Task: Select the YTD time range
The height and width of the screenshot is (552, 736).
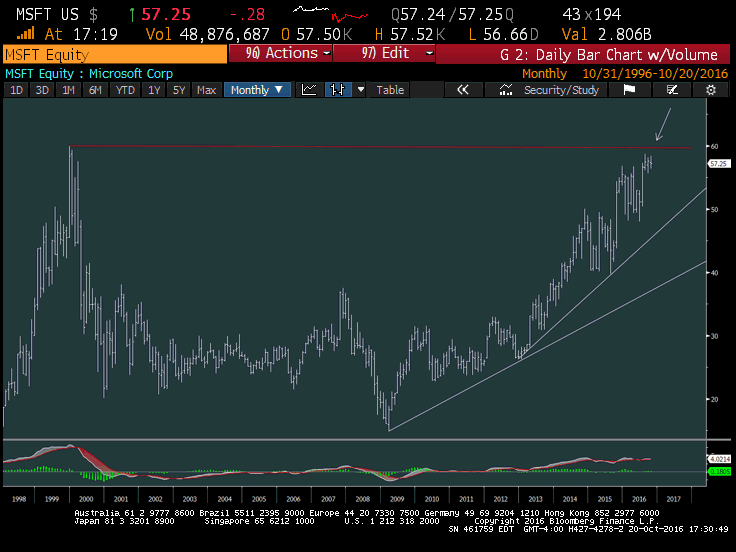Action: [x=125, y=90]
